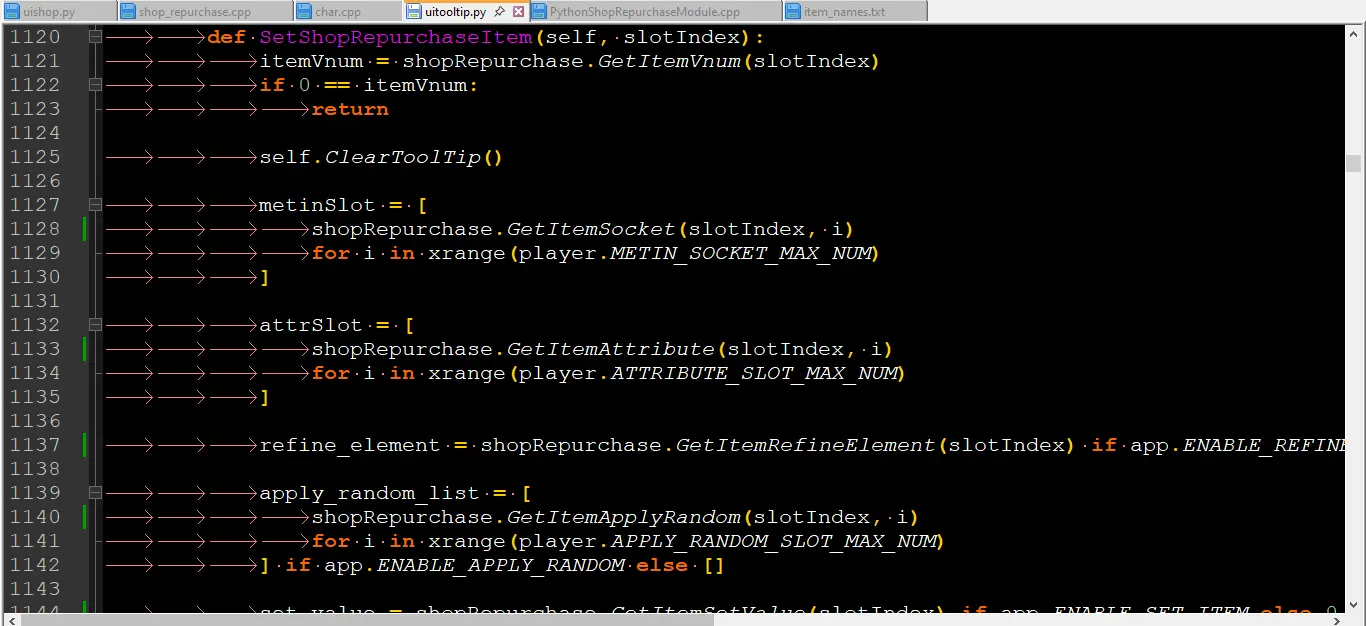This screenshot has width=1366, height=626.
Task: Click line number 1125 in the margin
Action: click(36, 157)
